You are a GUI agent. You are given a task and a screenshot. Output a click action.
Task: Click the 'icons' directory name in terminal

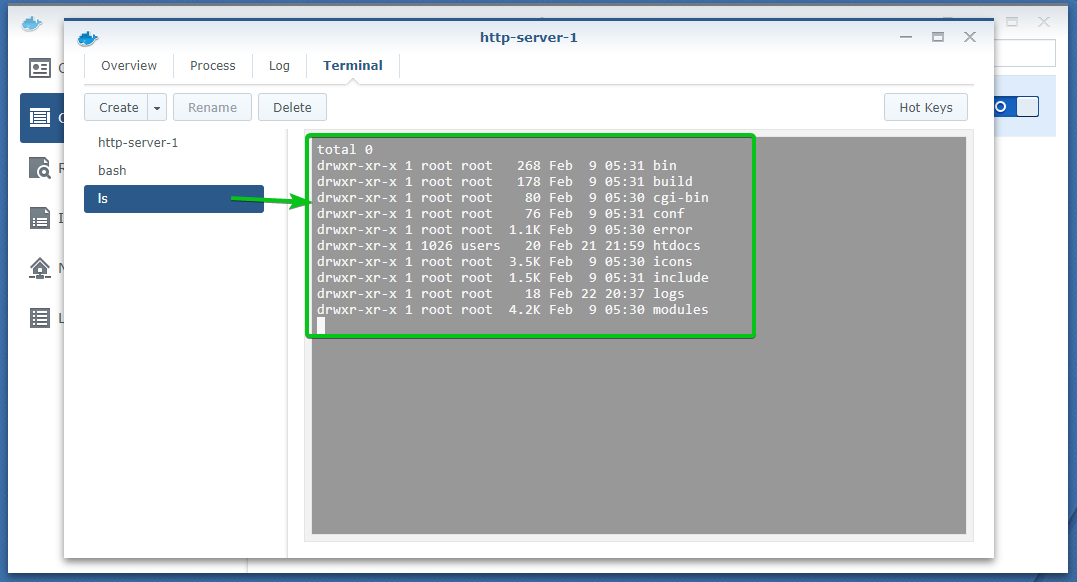click(672, 262)
